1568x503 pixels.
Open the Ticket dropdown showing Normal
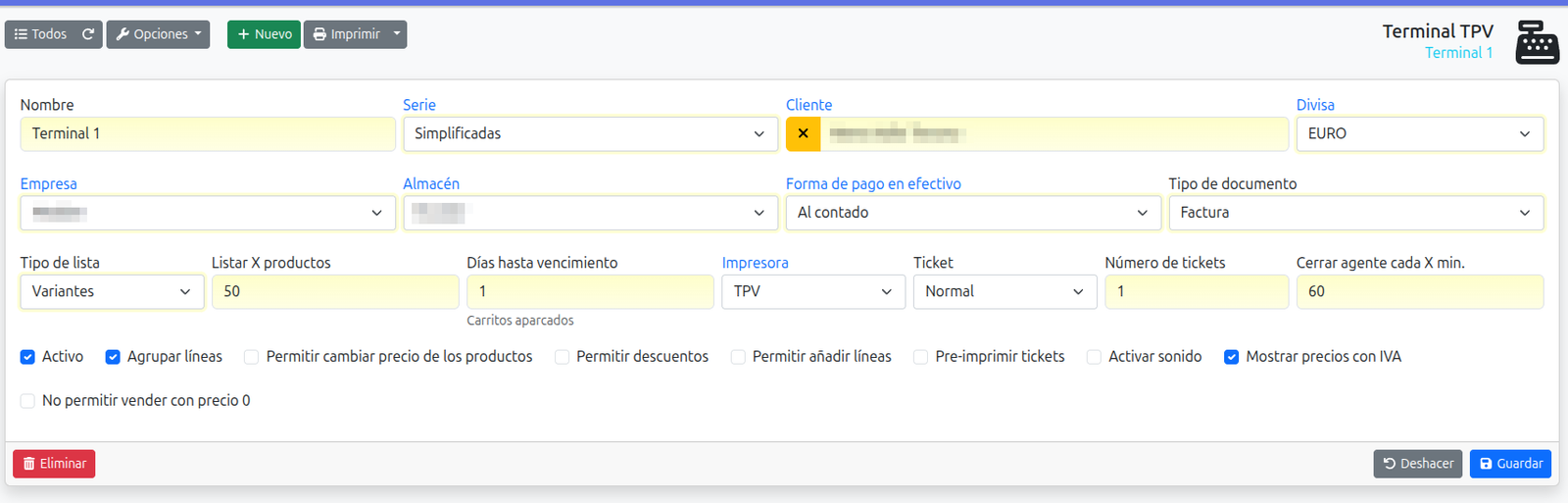tap(1005, 292)
